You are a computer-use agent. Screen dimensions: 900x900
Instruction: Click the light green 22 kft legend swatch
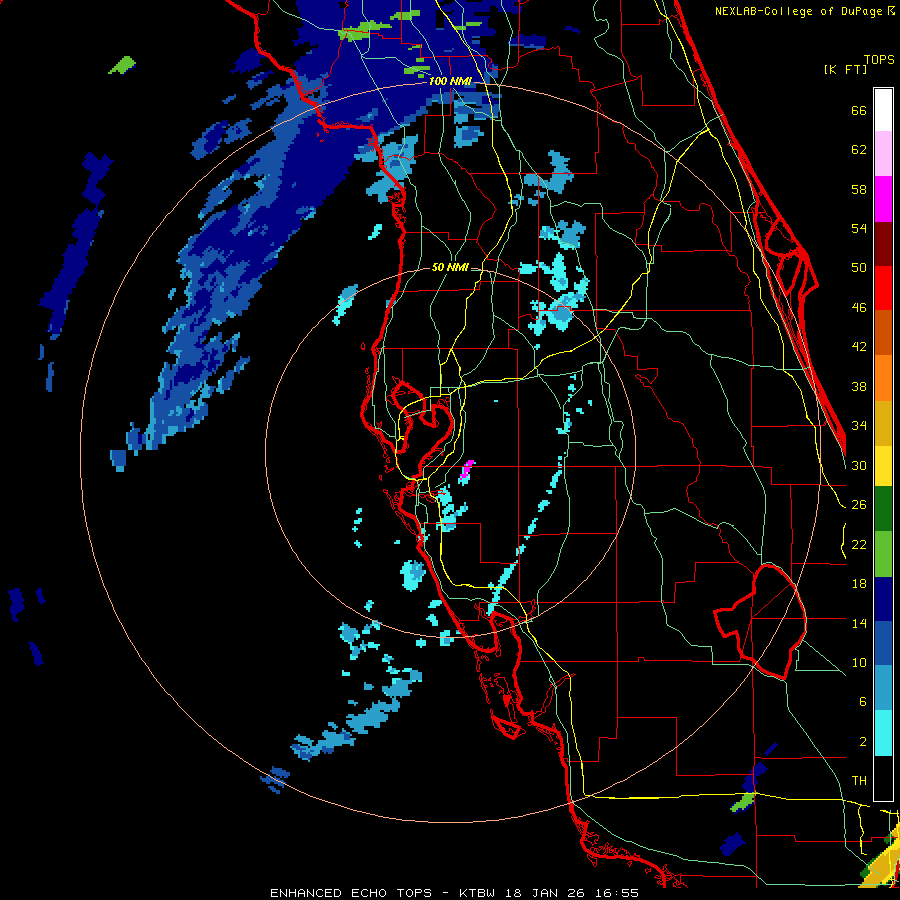[883, 554]
